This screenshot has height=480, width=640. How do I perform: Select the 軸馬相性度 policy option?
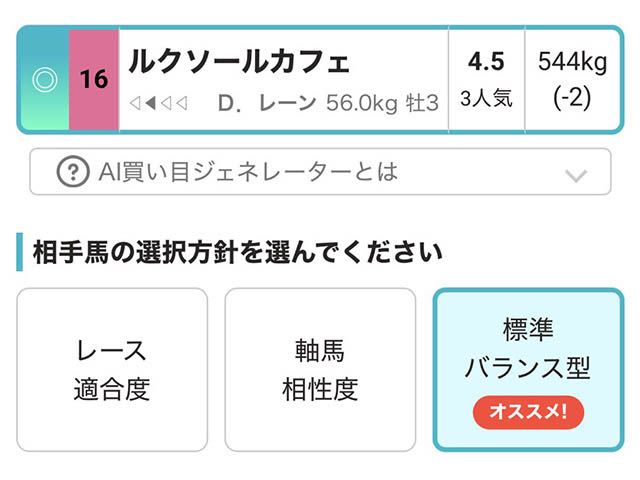320,370
